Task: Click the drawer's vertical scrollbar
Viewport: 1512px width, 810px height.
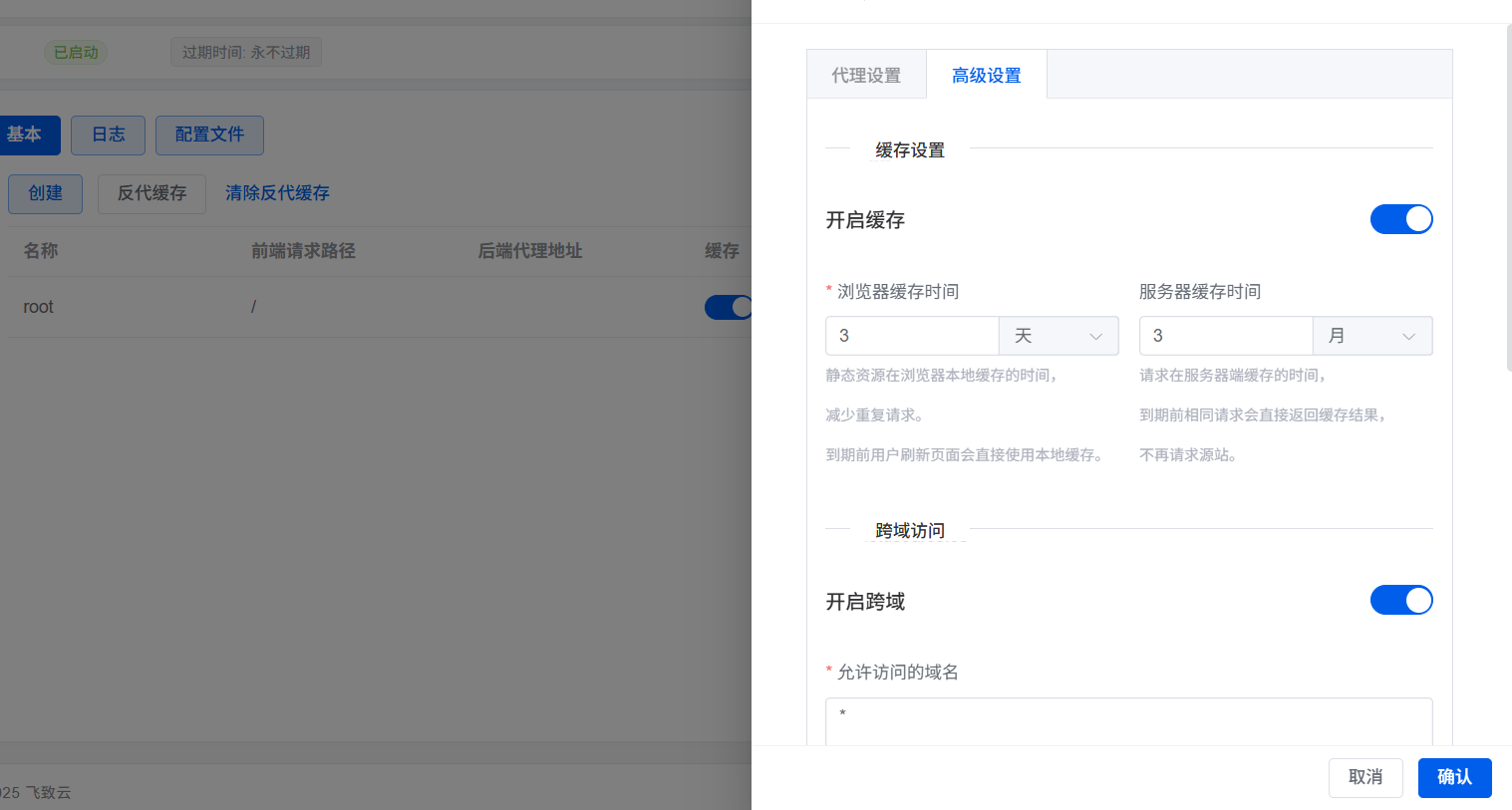Action: [1508, 199]
